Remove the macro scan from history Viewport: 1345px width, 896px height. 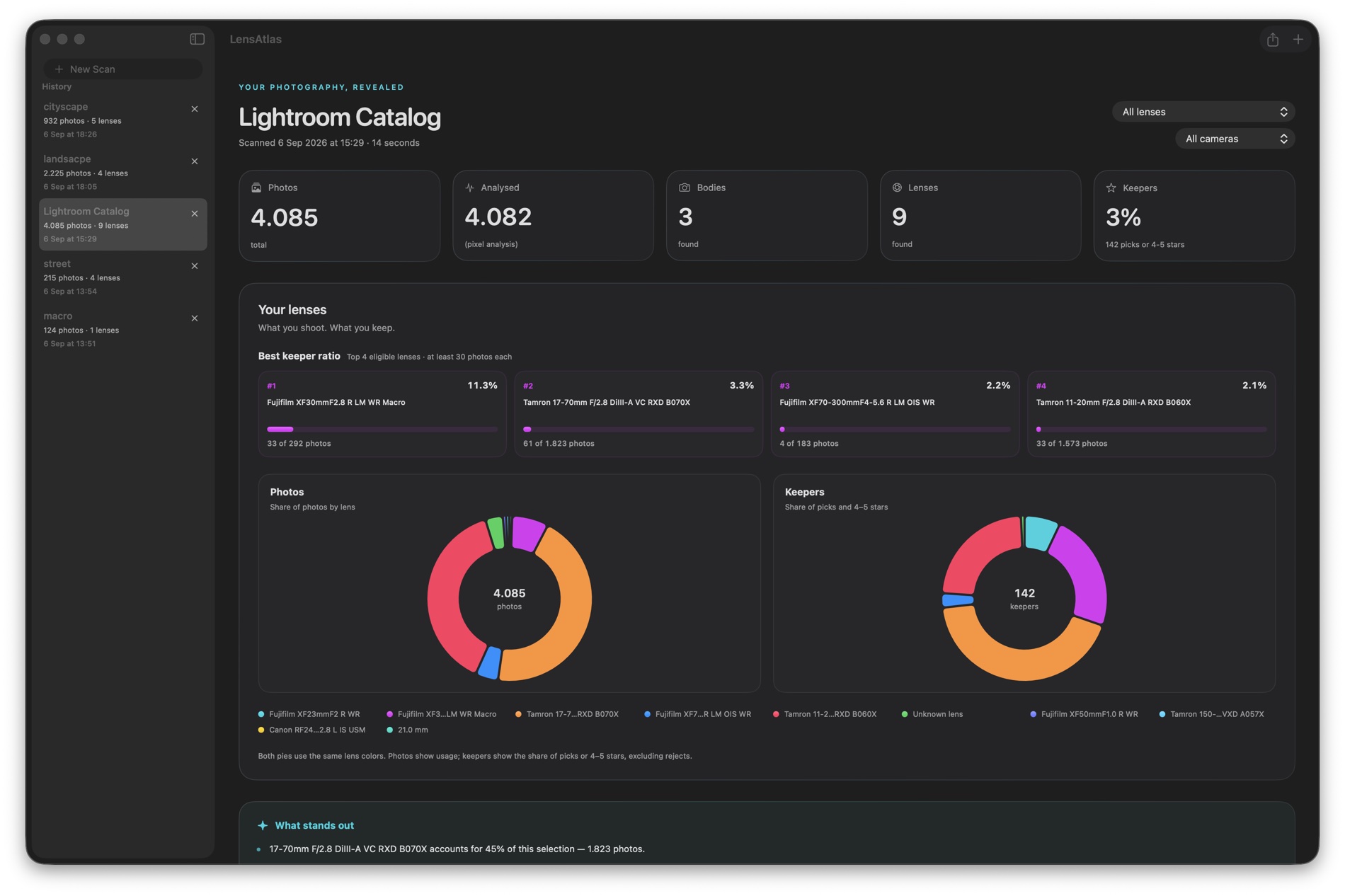195,318
